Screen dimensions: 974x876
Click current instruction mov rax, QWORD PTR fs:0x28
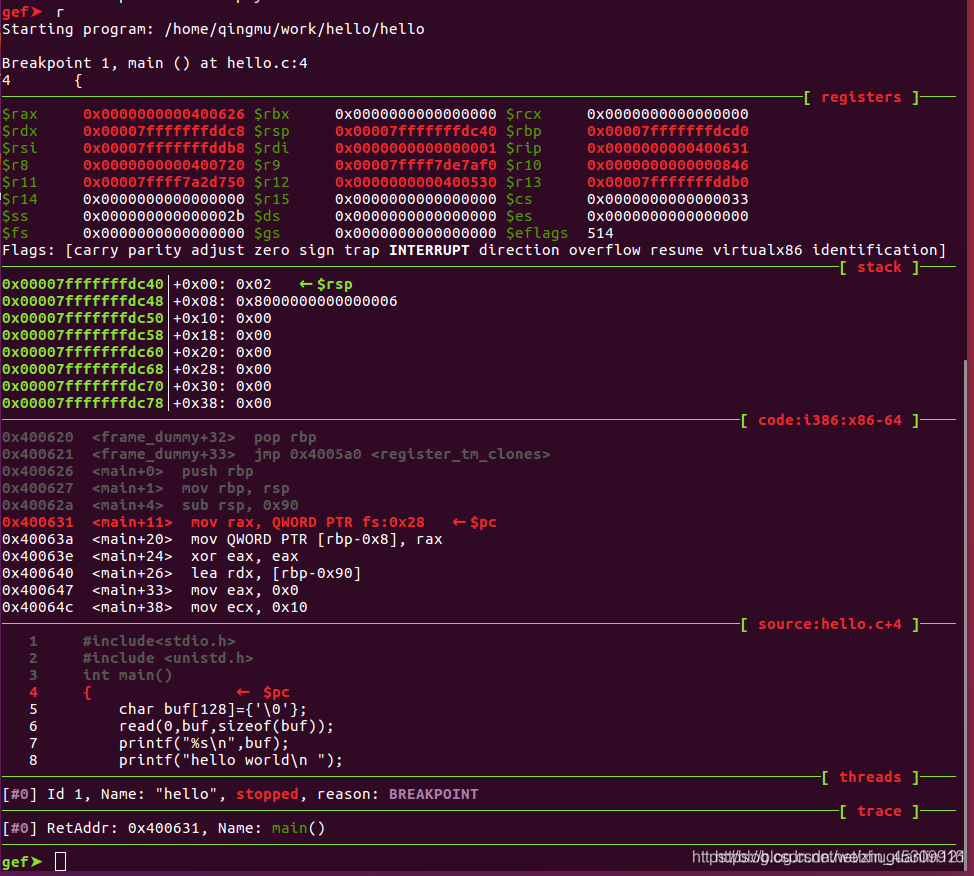click(x=307, y=522)
